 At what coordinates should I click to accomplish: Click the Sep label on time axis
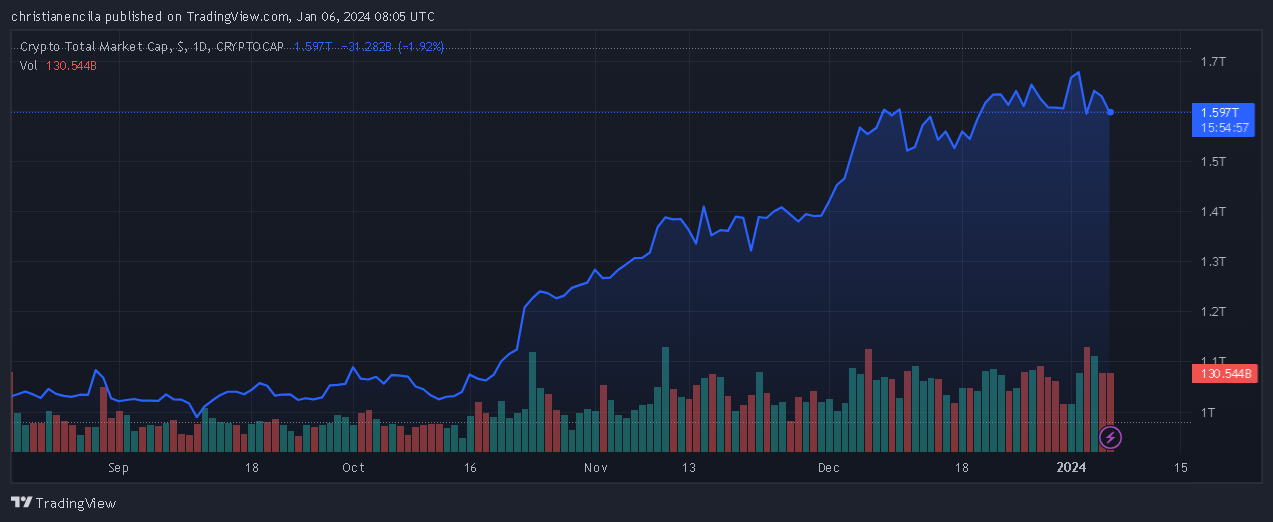pos(118,468)
